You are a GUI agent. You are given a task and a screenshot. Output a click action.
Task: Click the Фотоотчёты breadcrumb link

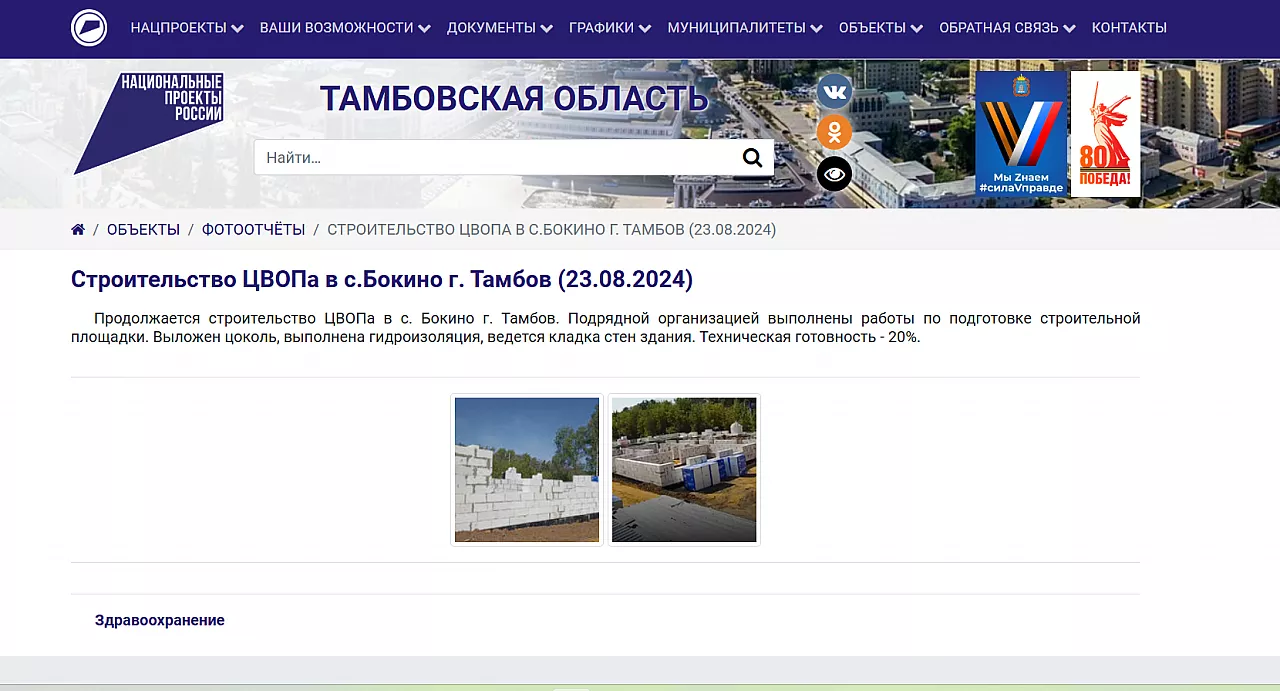point(253,230)
